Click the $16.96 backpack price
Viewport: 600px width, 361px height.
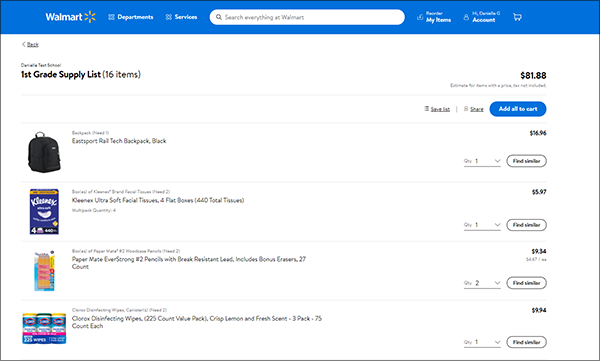538,133
